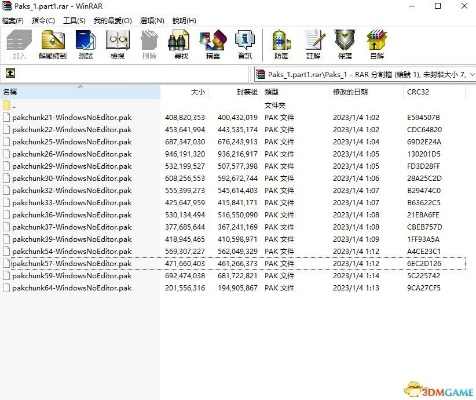
Task: Click the CRC32 value A4CE23C1
Action: tap(424, 251)
